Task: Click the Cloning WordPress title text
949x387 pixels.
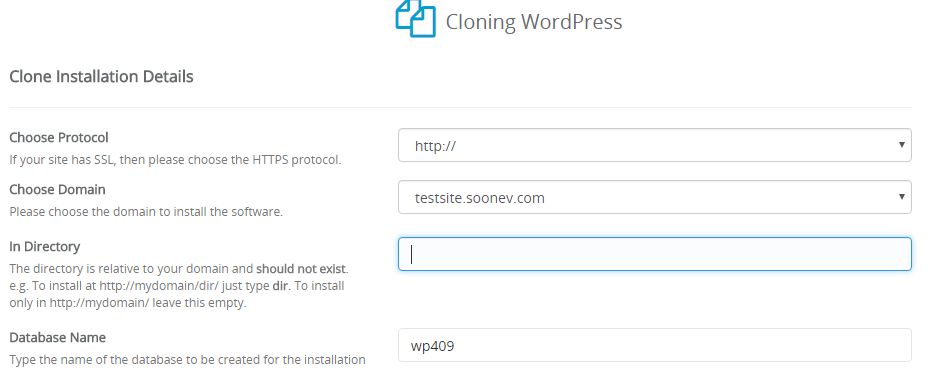Action: tap(534, 22)
